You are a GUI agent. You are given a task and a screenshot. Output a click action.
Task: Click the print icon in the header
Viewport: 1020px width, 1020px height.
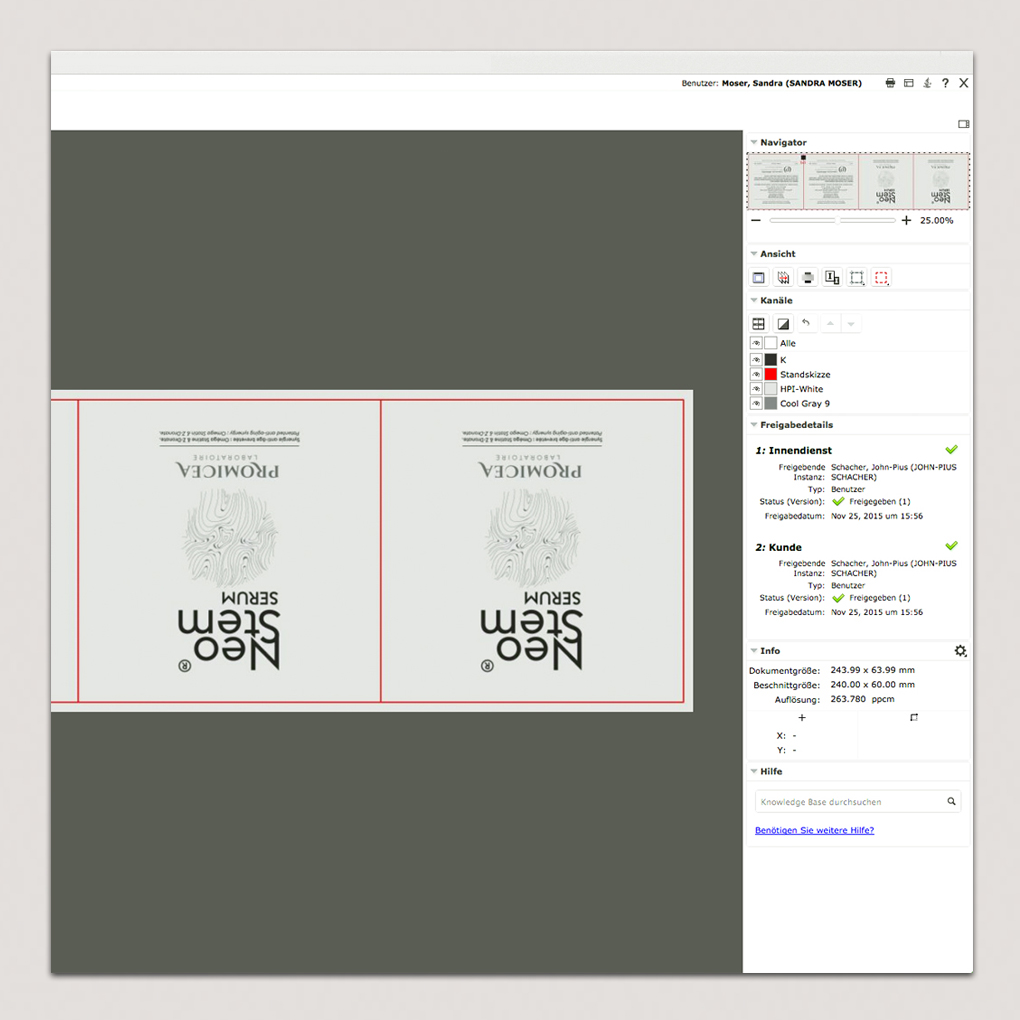(x=890, y=83)
